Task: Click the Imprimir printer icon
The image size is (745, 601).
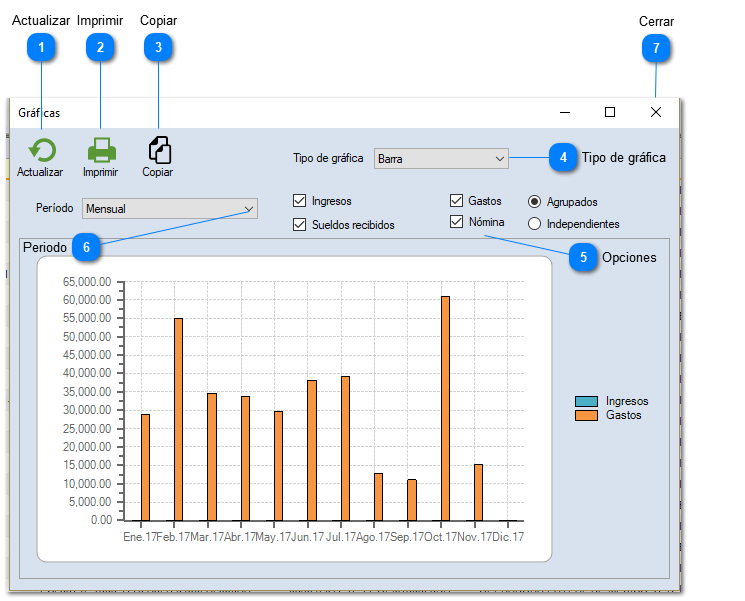Action: [101, 150]
